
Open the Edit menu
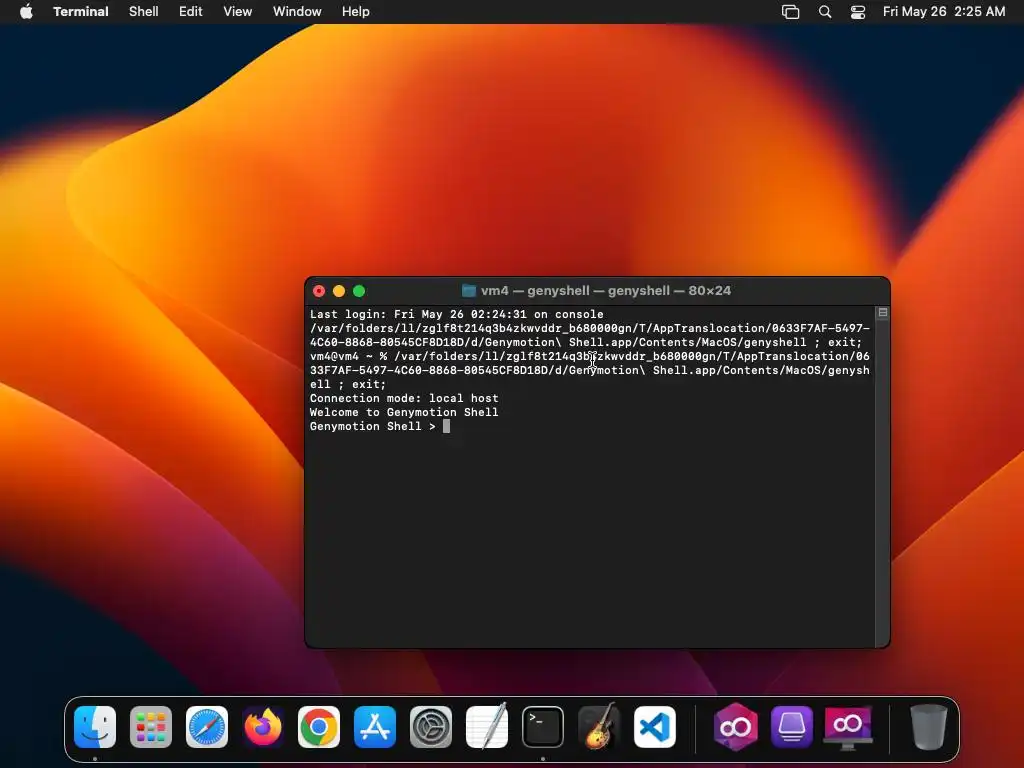[191, 12]
